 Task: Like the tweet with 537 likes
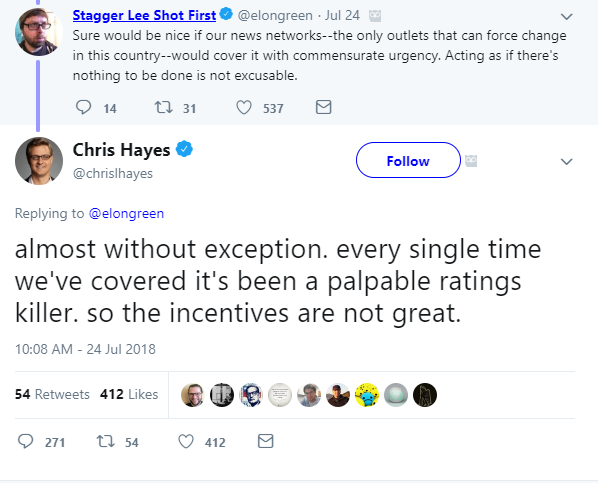pos(244,107)
